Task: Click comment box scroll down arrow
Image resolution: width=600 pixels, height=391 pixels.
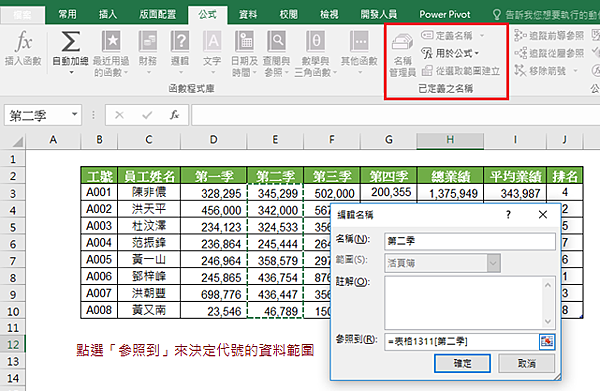Action: click(x=548, y=321)
